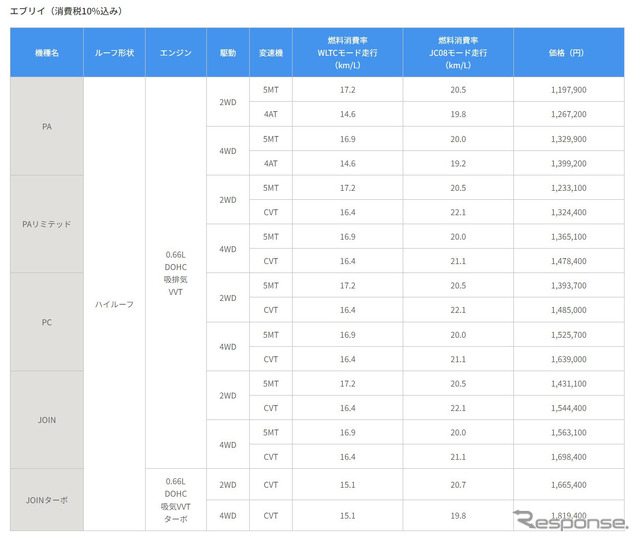
Task: Select JC08 value 21.1 in the 1,698,400 row
Action: coord(458,457)
